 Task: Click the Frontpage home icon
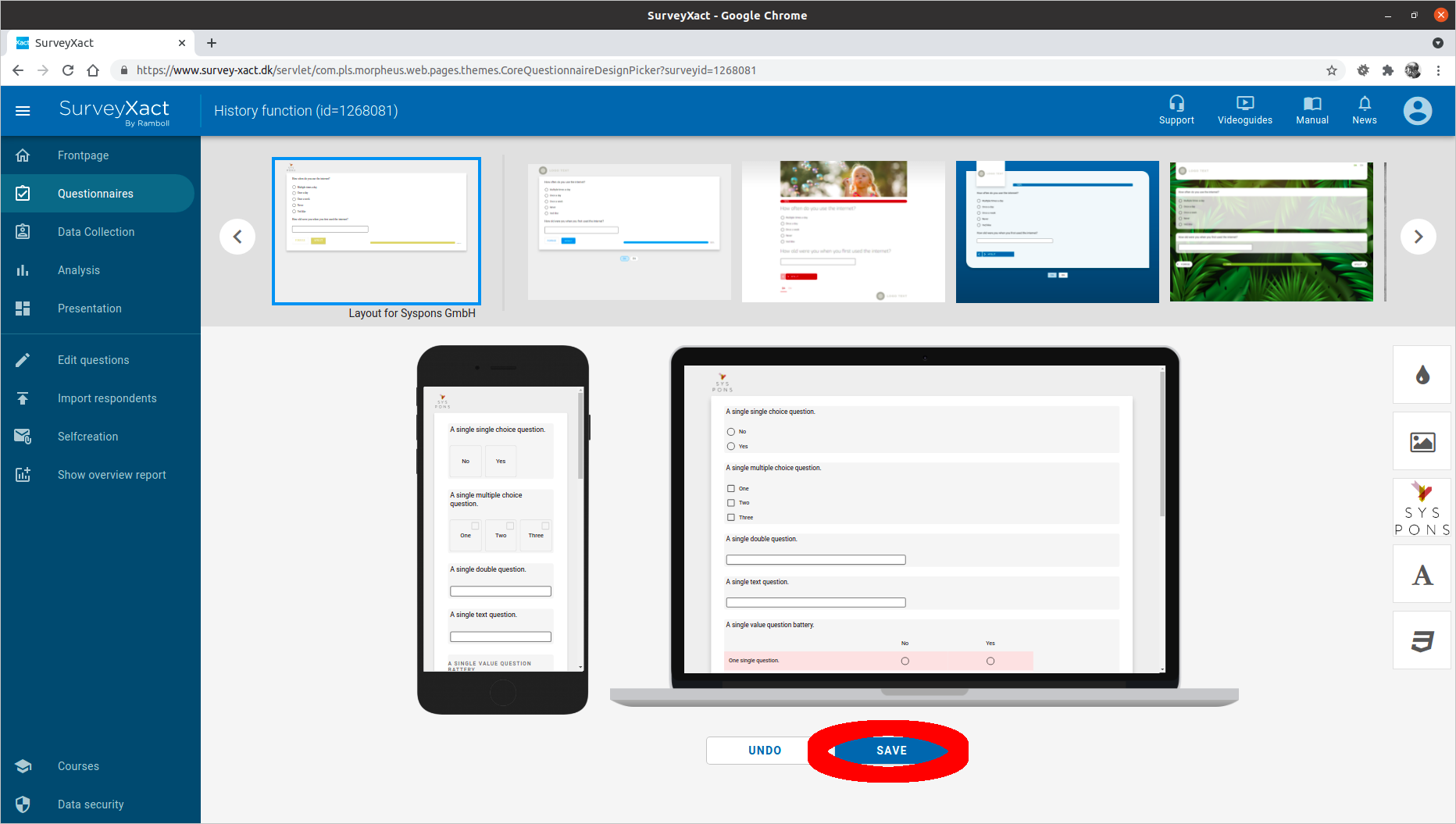pos(23,155)
